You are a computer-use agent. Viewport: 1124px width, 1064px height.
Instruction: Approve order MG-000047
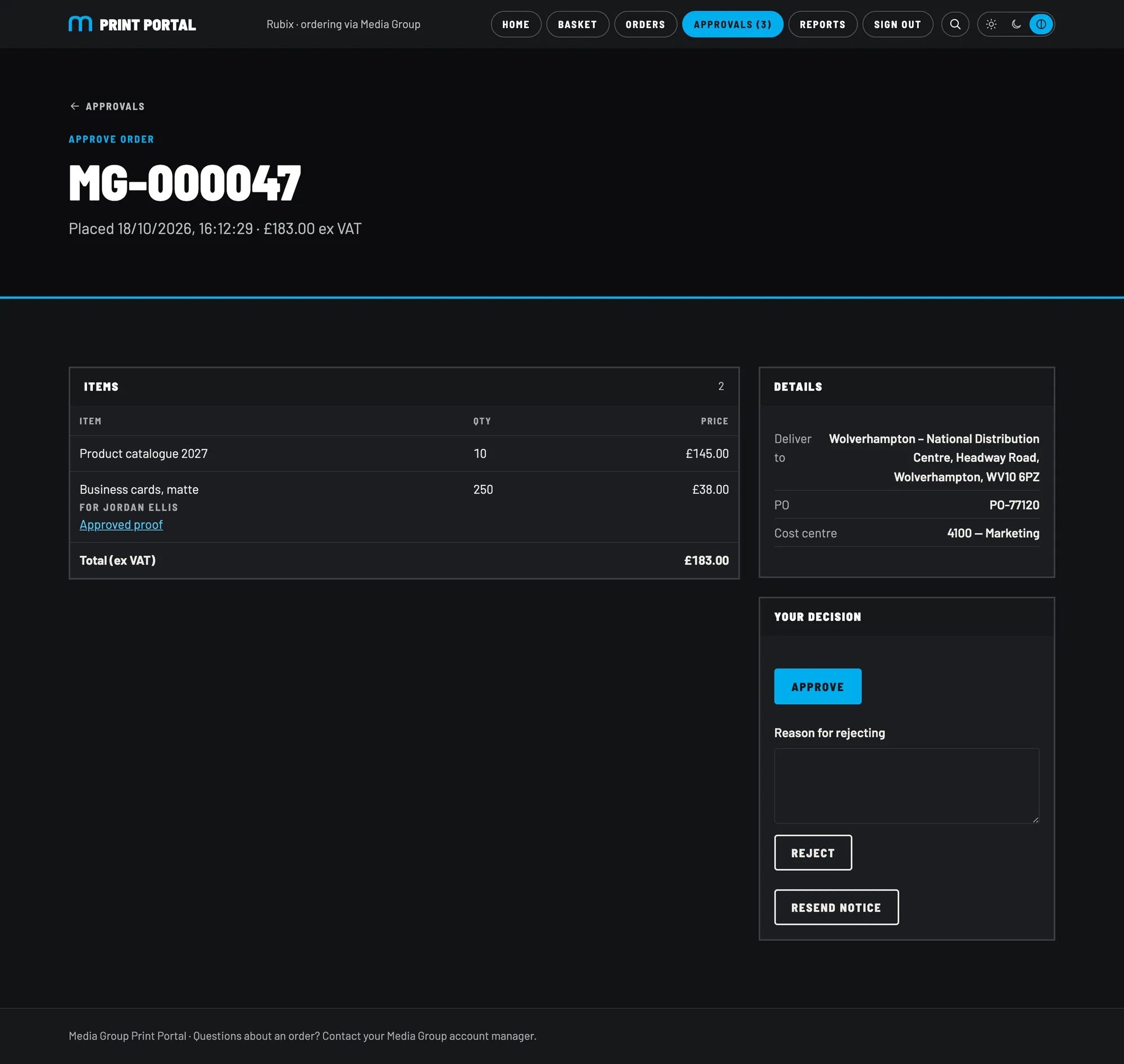pyautogui.click(x=817, y=686)
